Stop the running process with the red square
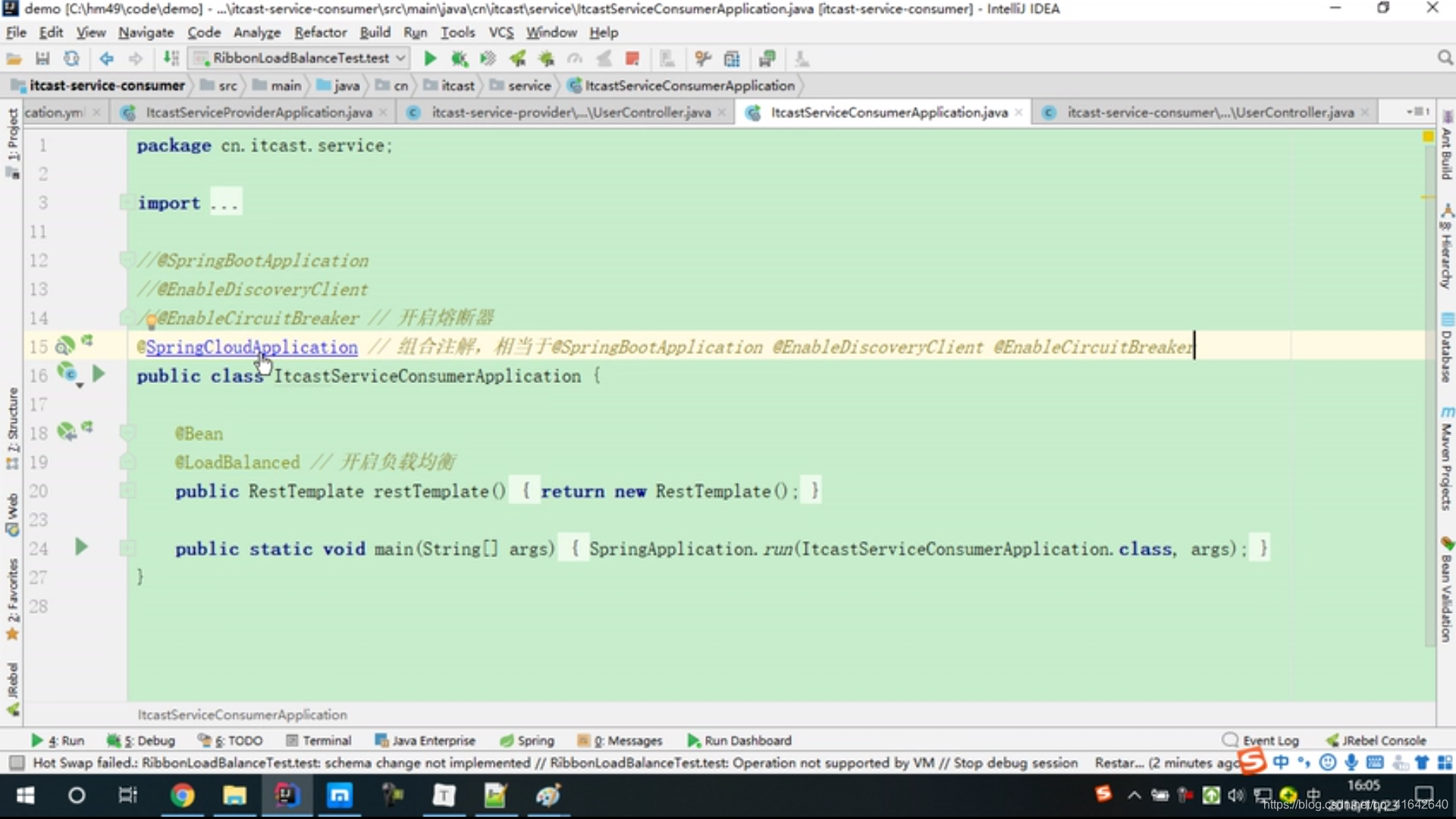Image resolution: width=1456 pixels, height=819 pixels. 632,58
